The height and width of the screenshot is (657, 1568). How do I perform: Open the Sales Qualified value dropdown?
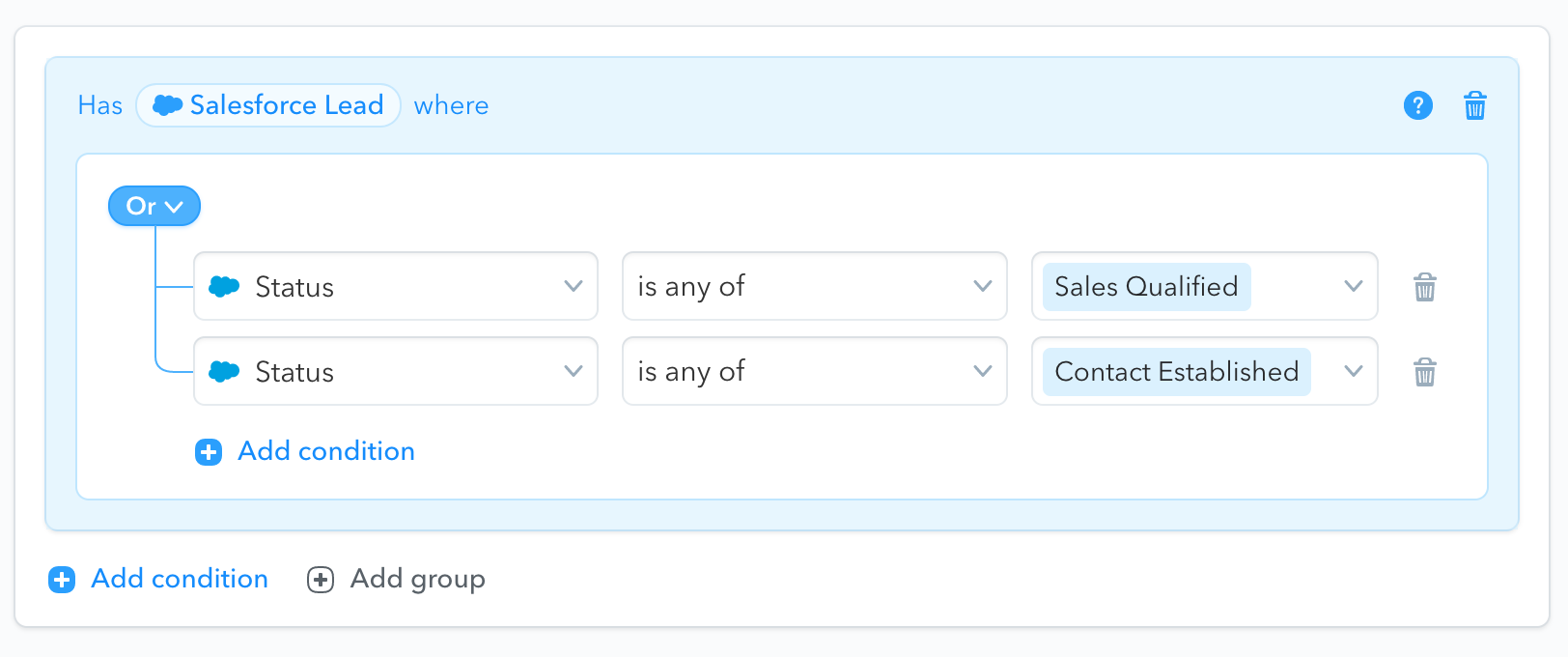coord(1352,286)
